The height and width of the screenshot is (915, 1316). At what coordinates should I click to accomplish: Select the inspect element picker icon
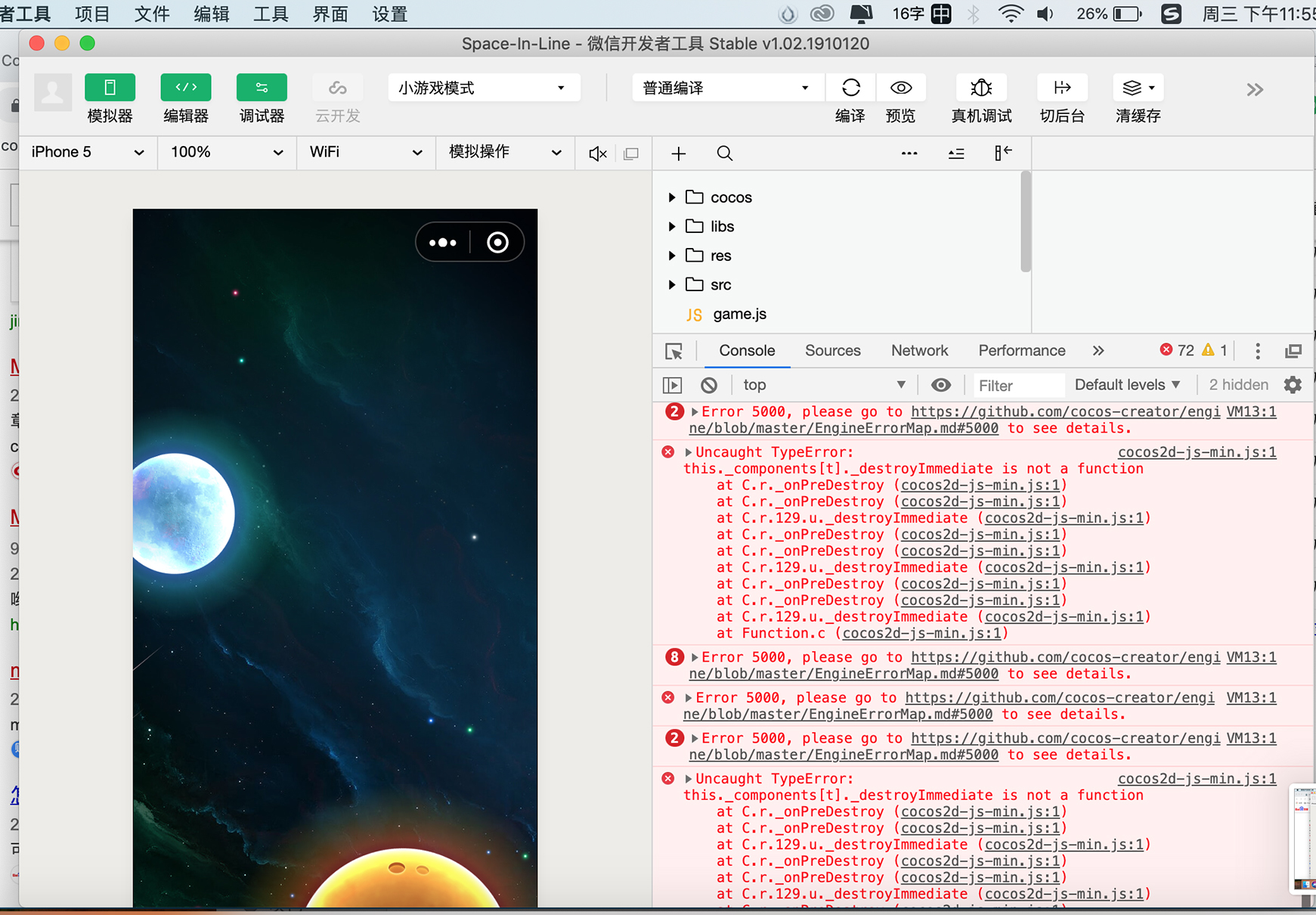click(673, 351)
